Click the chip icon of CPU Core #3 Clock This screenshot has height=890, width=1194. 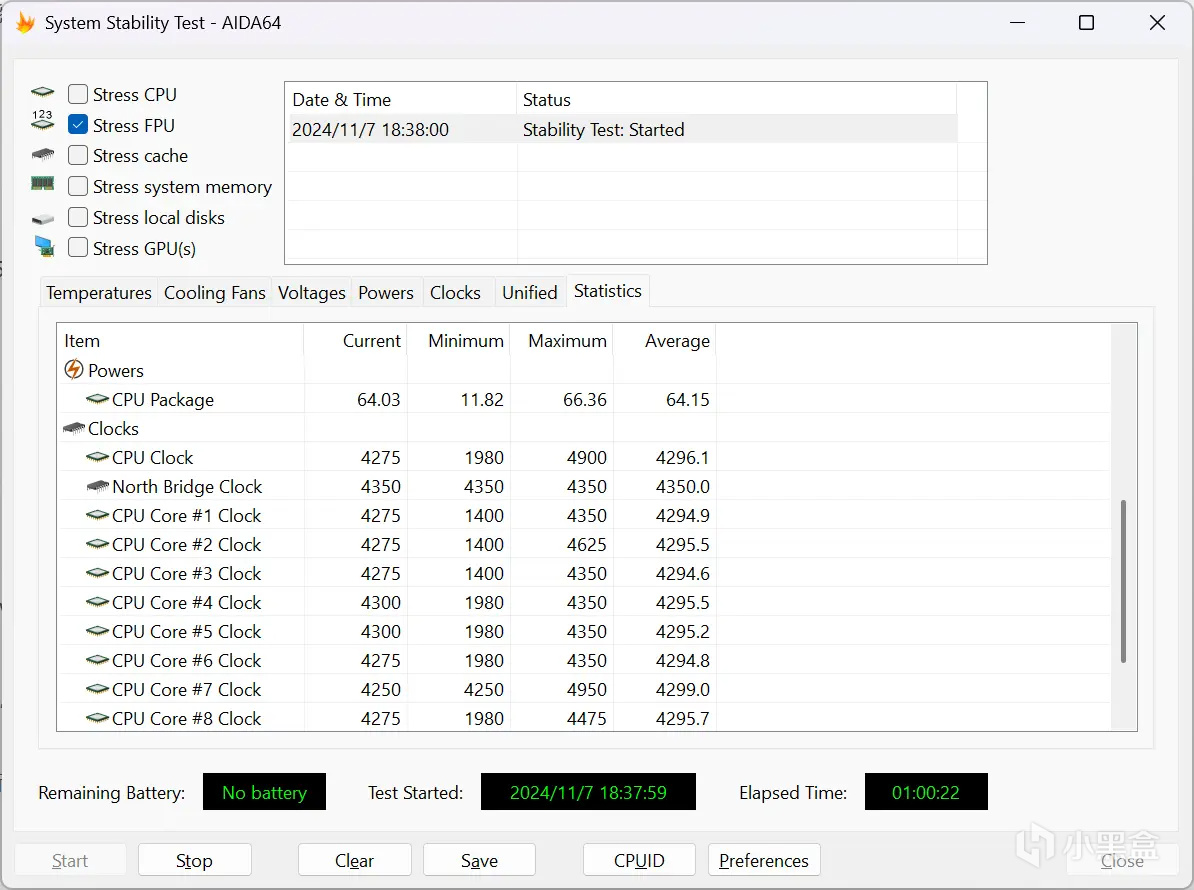(x=97, y=573)
